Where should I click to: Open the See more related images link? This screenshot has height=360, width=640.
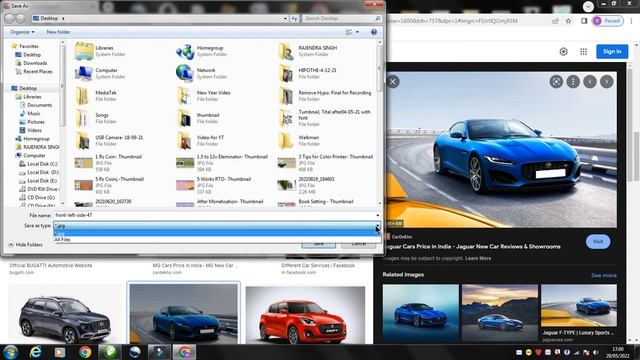(x=604, y=276)
